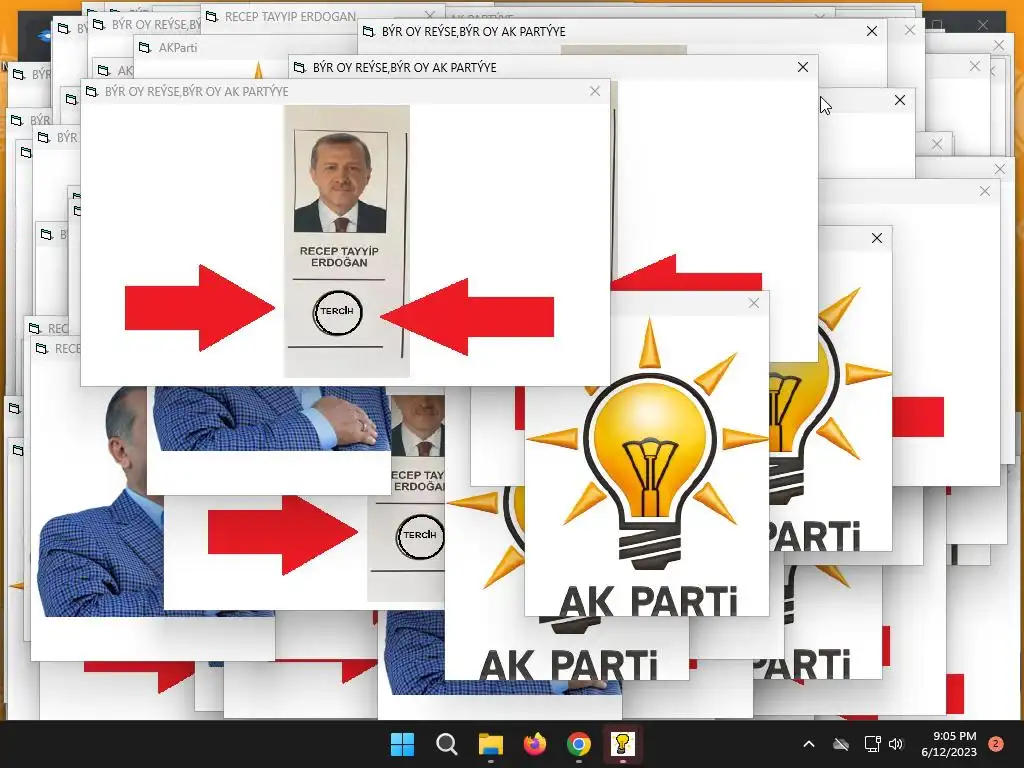This screenshot has width=1024, height=768.
Task: Click the TERCİH stamp in the front window
Action: click(x=337, y=312)
